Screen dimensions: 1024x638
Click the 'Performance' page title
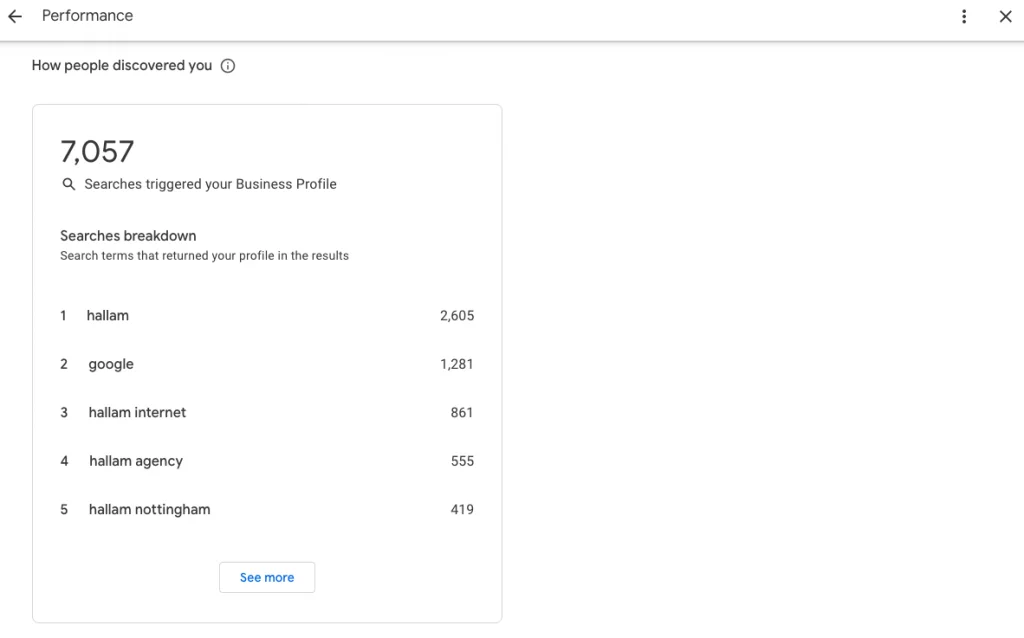[87, 16]
